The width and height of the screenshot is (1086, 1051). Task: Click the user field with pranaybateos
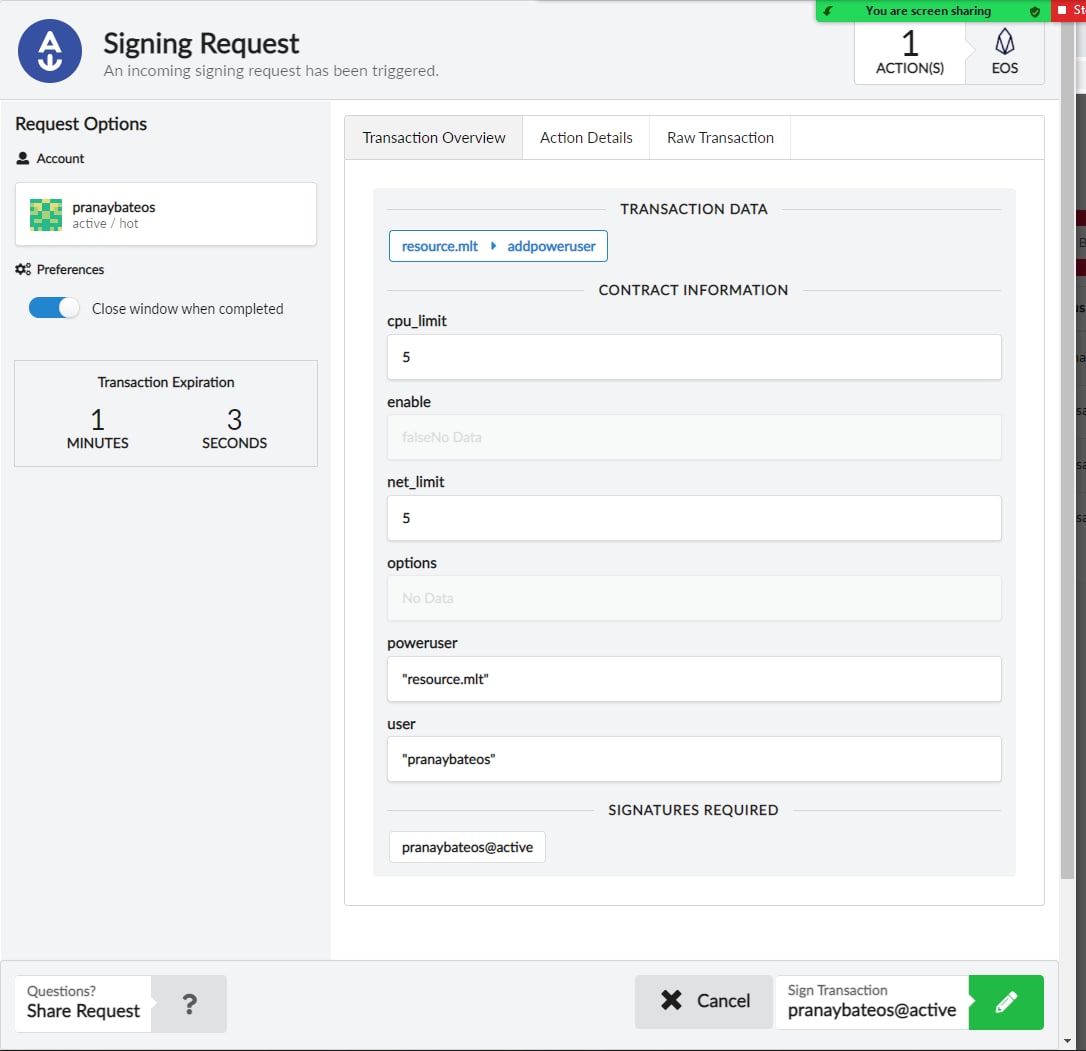pyautogui.click(x=694, y=759)
